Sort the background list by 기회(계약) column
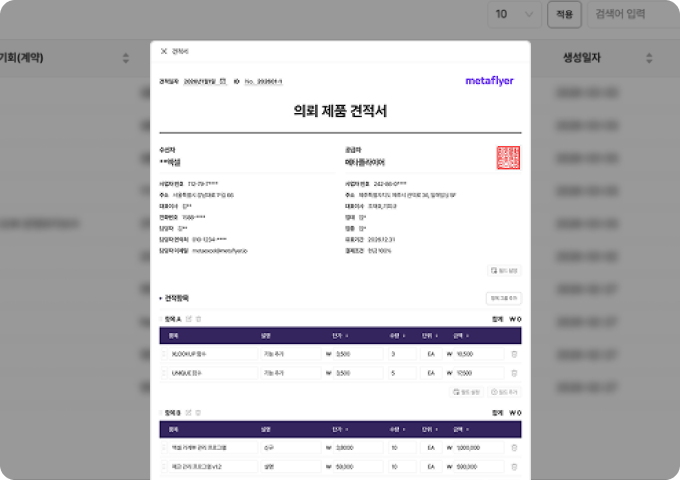Viewport: 680px width, 480px height. [126, 58]
